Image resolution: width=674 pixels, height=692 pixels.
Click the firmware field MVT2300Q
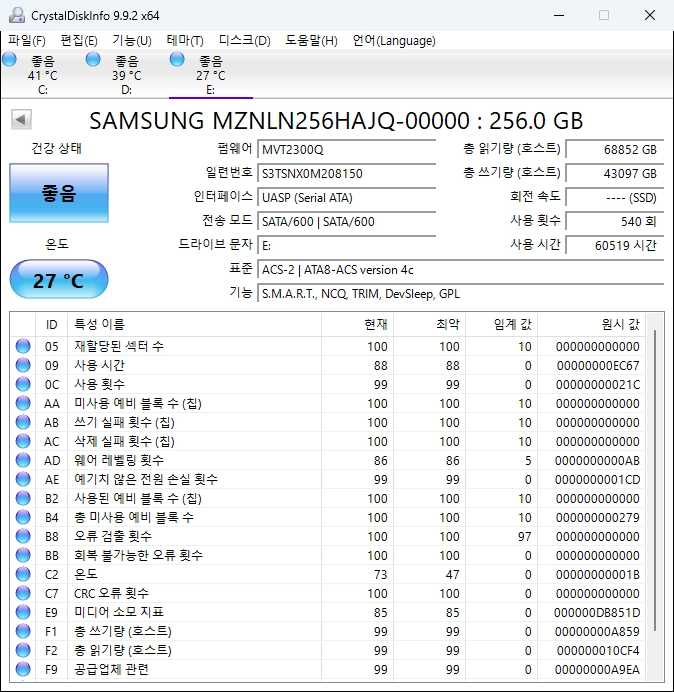click(x=346, y=150)
